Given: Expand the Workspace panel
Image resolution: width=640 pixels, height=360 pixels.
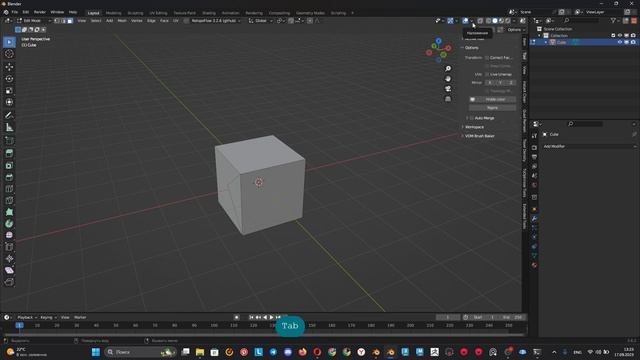Looking at the screenshot, I should coord(474,127).
